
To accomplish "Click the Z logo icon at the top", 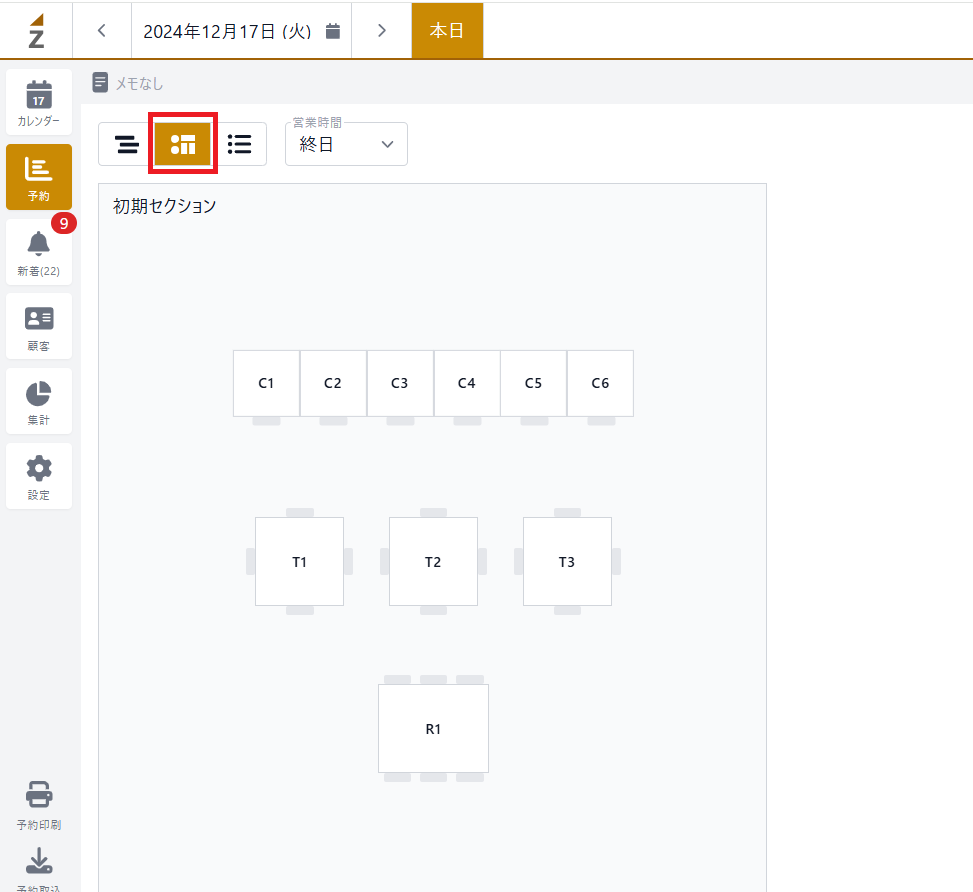I will [37, 31].
